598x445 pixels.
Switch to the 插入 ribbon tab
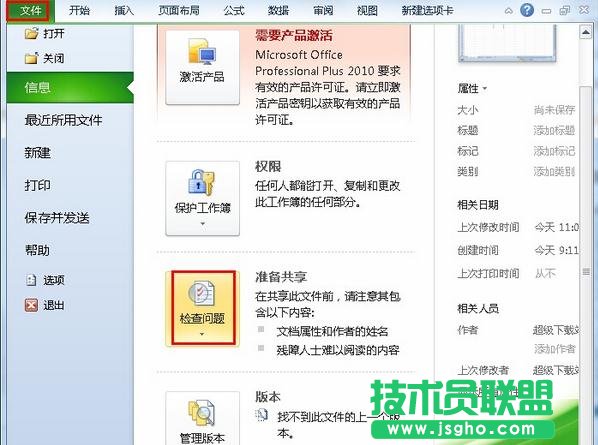124,10
